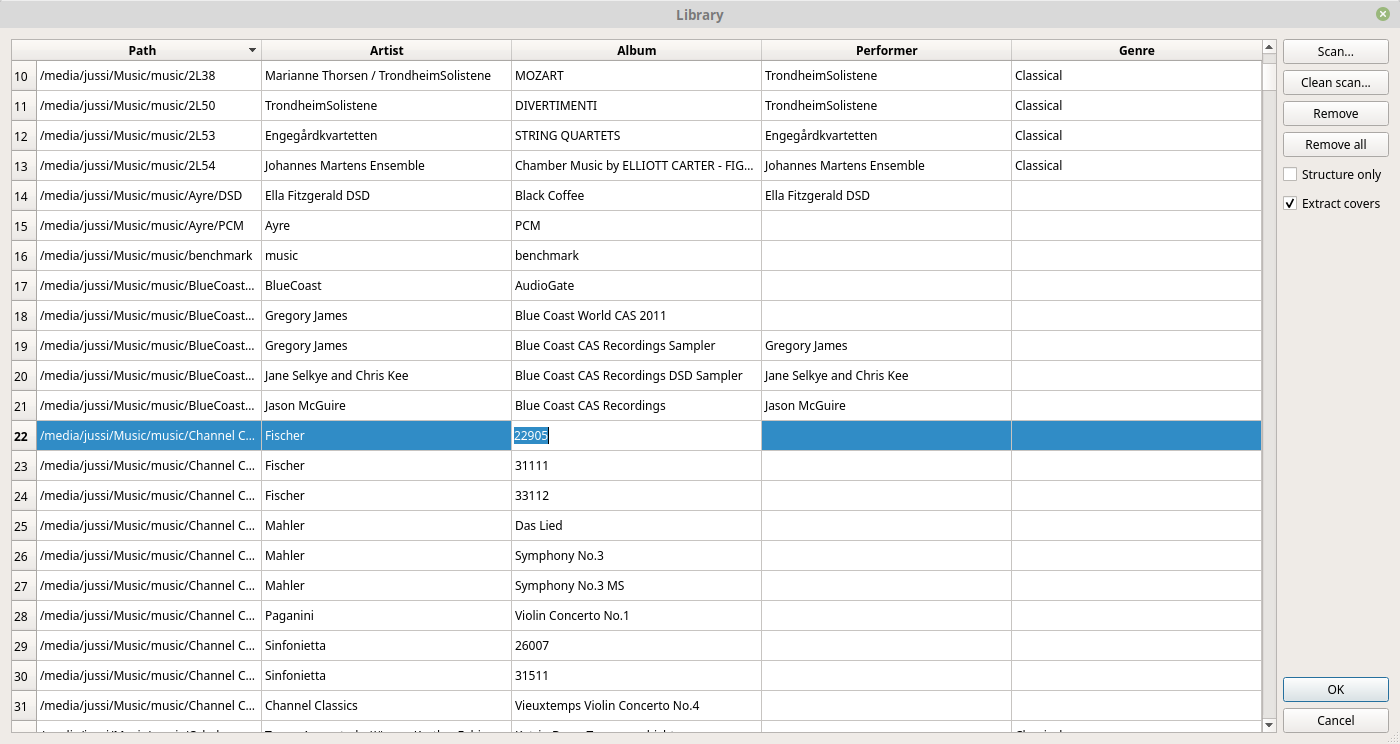The width and height of the screenshot is (1400, 744).
Task: Sort by the Album column header
Action: (x=636, y=50)
